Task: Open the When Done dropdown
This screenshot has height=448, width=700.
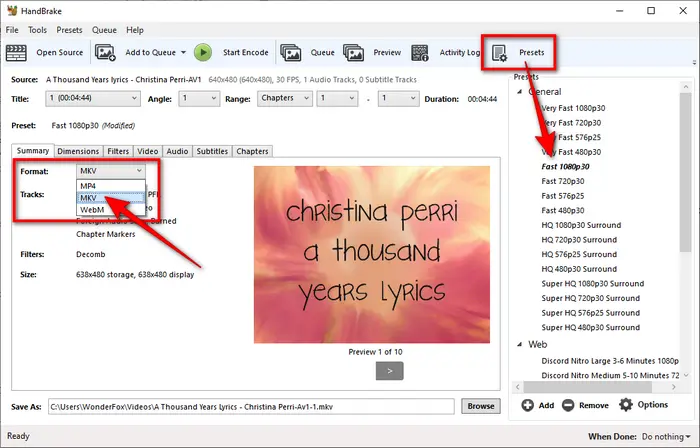Action: pyautogui.click(x=666, y=436)
